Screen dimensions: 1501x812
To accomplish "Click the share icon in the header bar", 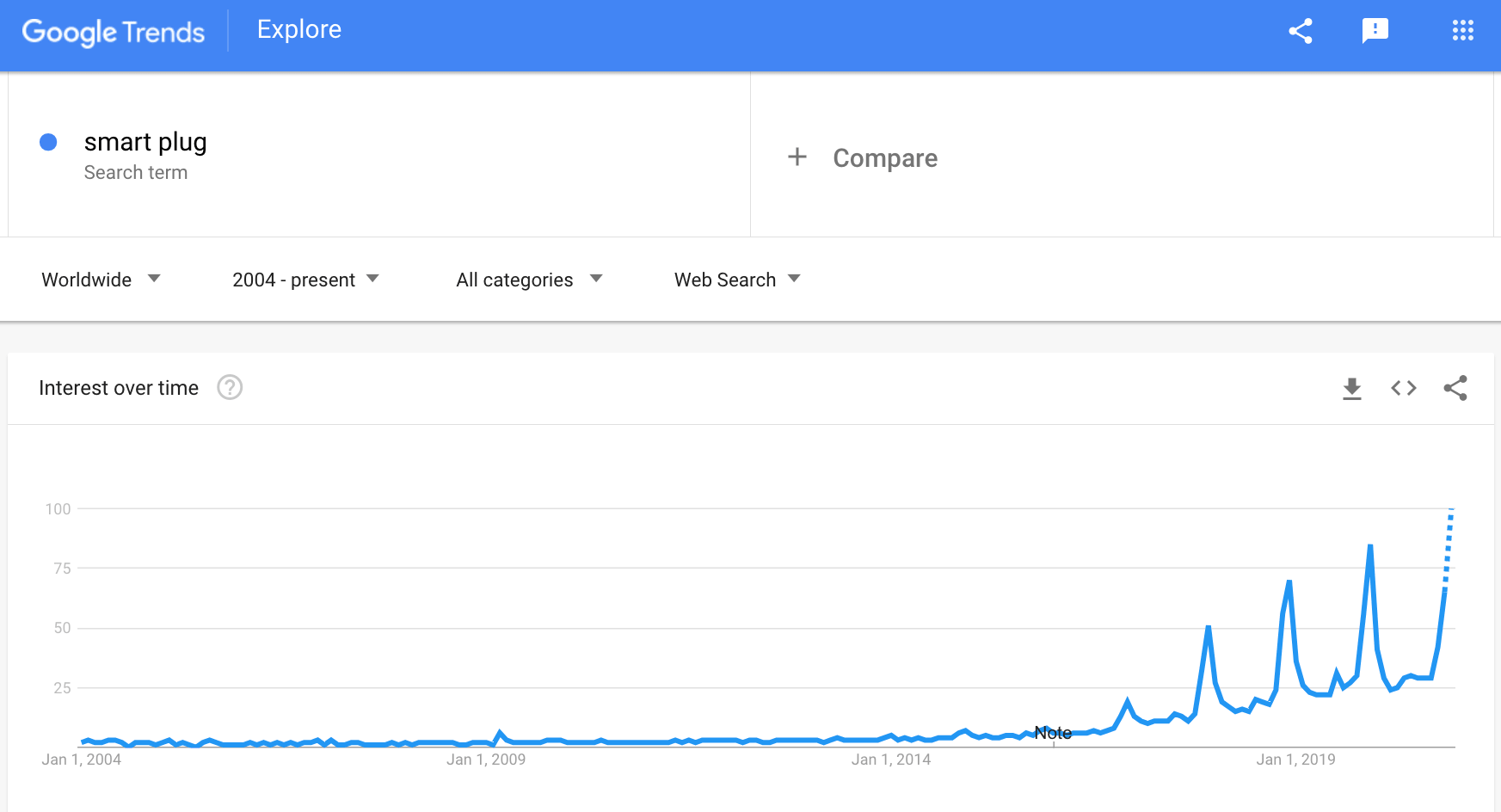I will click(x=1301, y=31).
